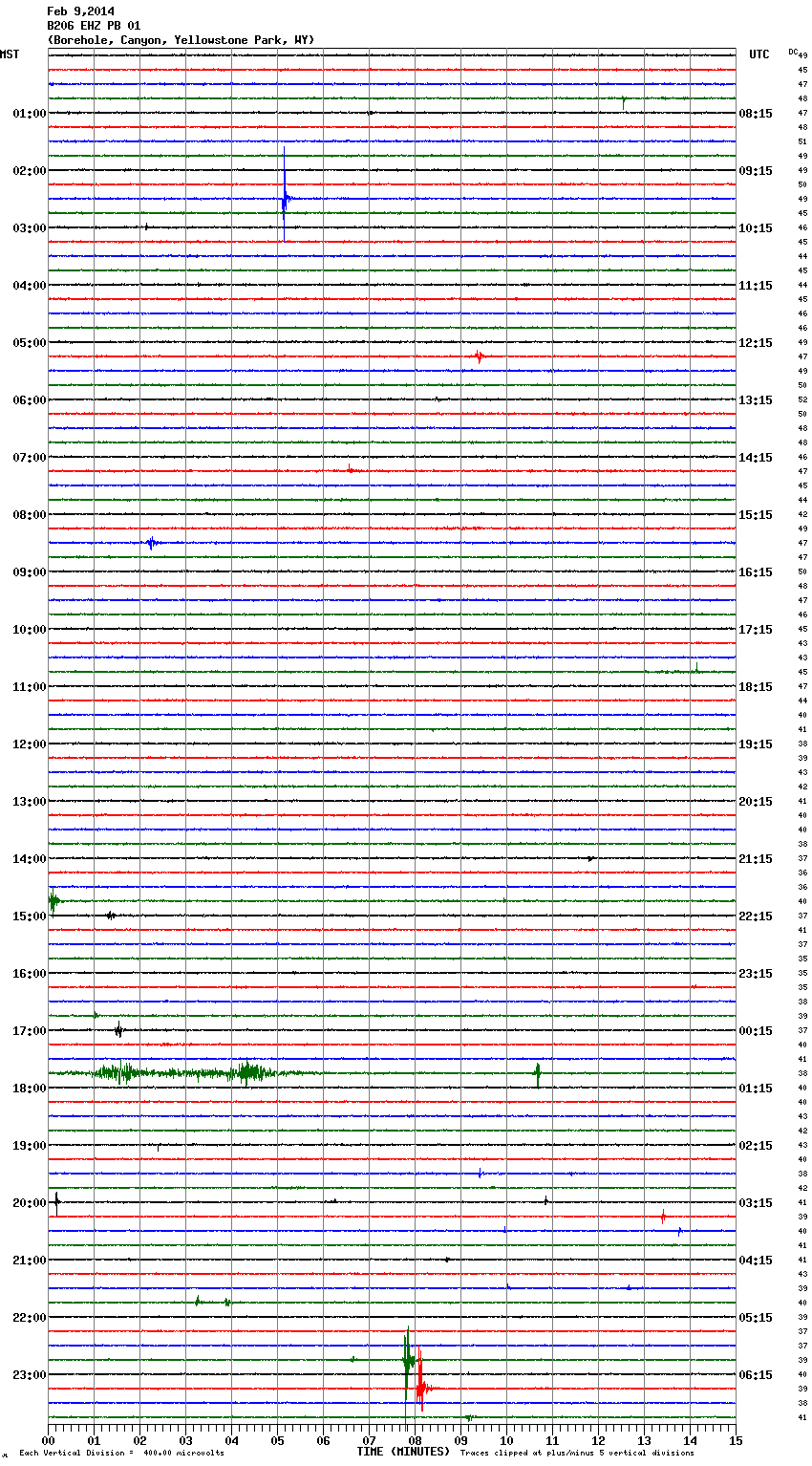The height and width of the screenshot is (1466, 812).
Task: Click the "15:00" MST time label
Action: [x=29, y=916]
